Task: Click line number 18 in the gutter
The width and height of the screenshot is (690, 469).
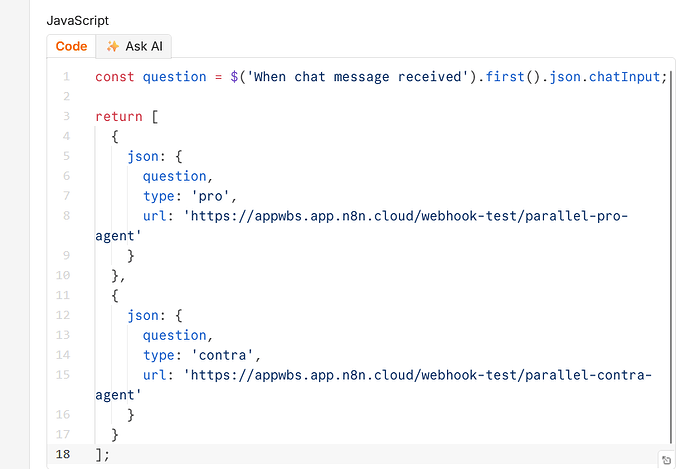Action: [63, 454]
